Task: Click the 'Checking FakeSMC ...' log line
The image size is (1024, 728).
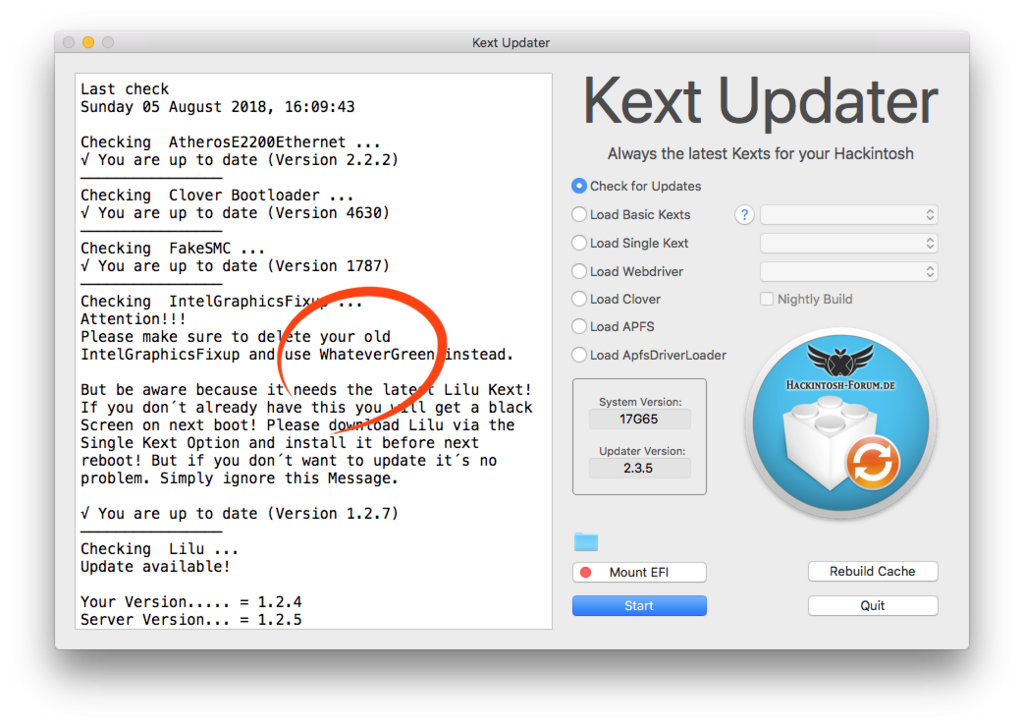Action: (172, 248)
